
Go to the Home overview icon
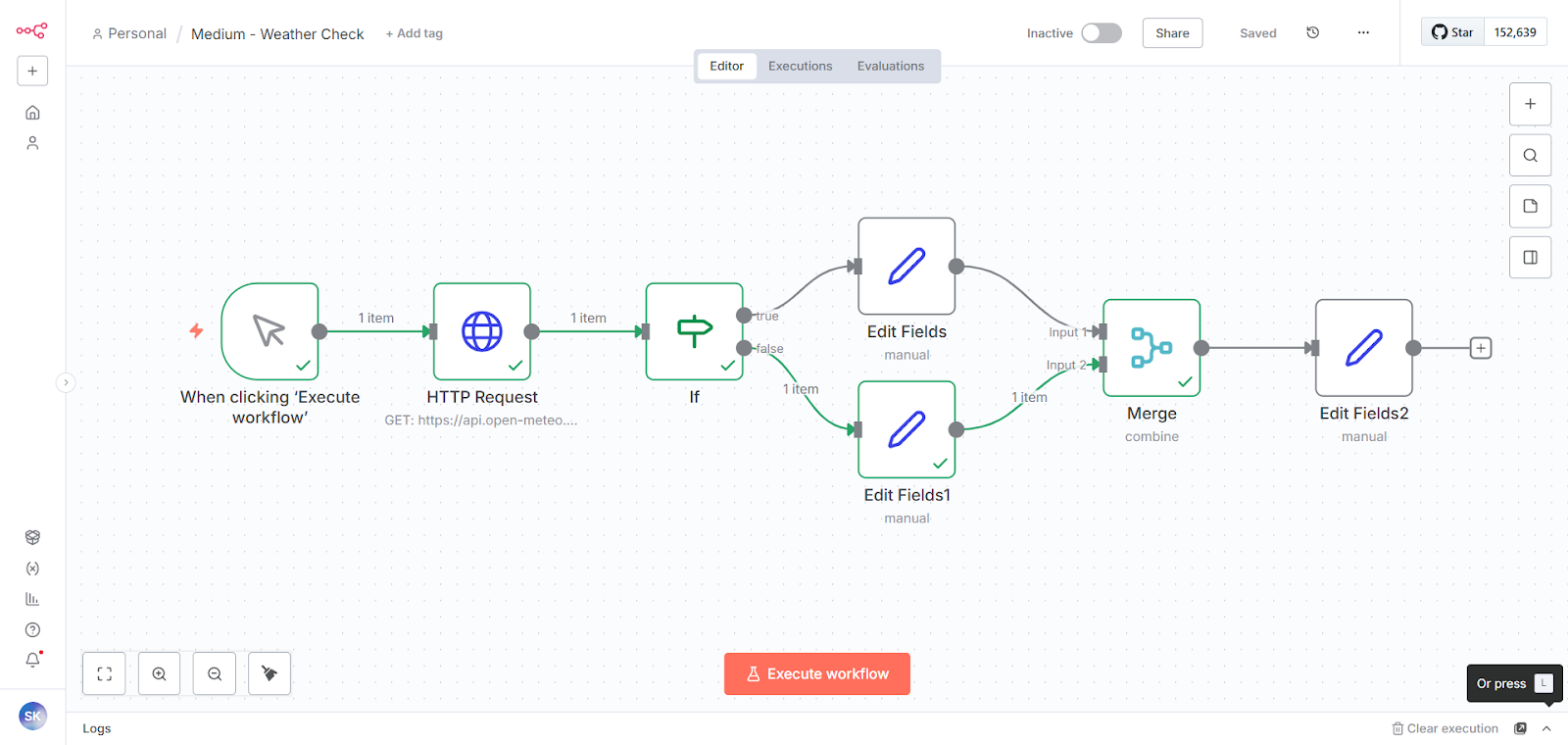(x=32, y=113)
